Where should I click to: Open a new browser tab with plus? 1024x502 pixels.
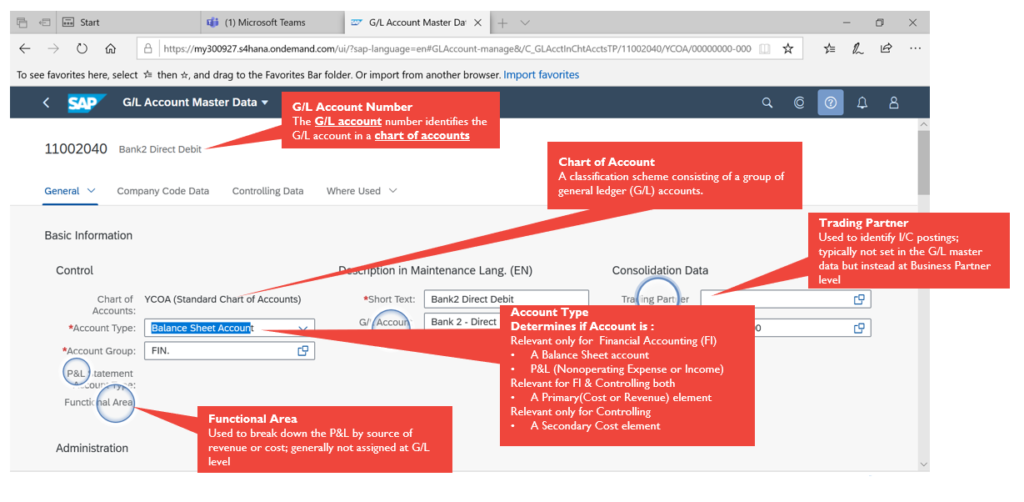(x=502, y=23)
